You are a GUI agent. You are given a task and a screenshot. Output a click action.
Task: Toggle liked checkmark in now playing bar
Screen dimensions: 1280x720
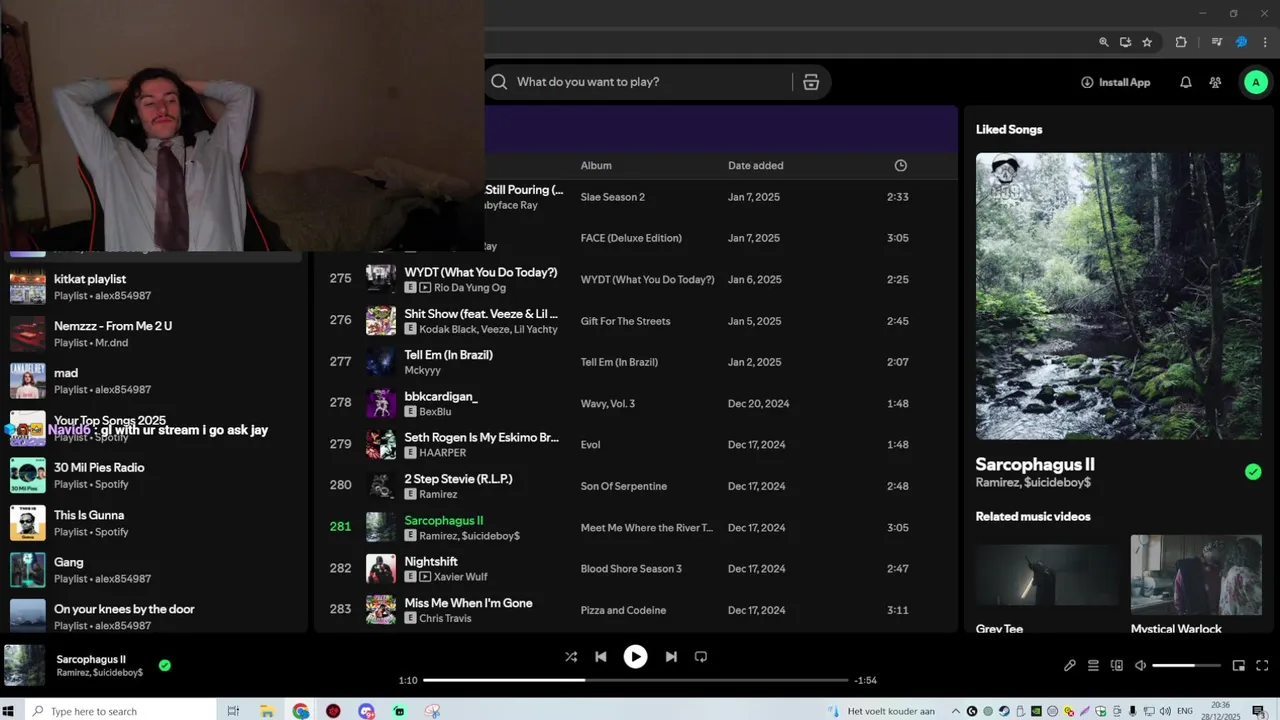(165, 665)
